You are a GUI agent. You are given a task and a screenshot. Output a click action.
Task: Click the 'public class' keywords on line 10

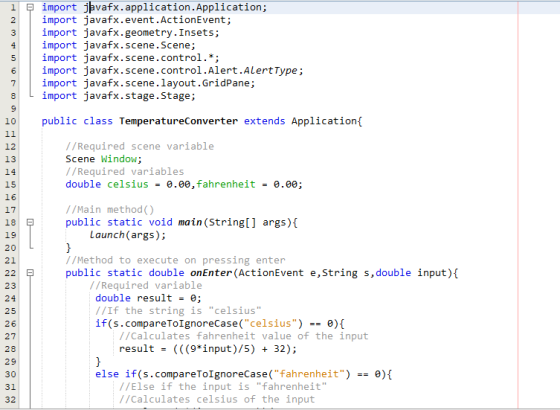[x=77, y=121]
